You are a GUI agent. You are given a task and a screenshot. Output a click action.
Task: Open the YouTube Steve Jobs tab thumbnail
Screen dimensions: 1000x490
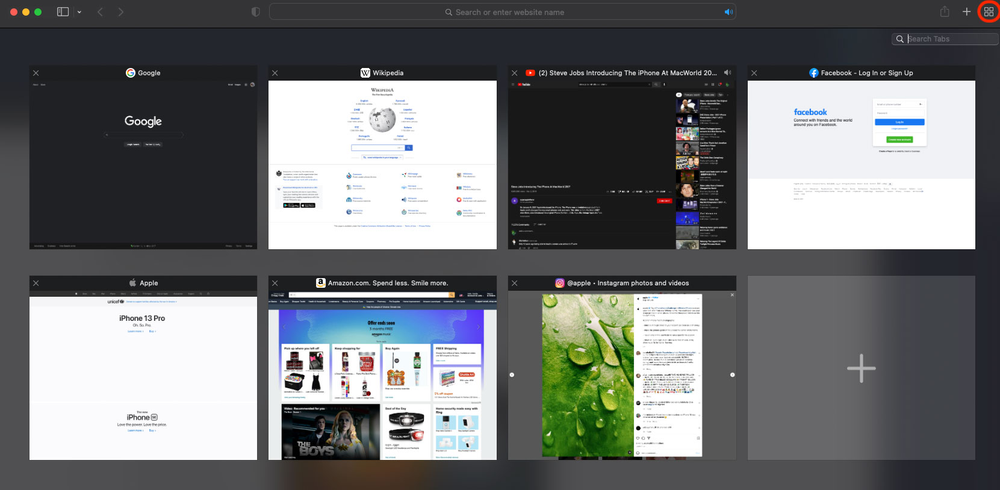(x=622, y=165)
